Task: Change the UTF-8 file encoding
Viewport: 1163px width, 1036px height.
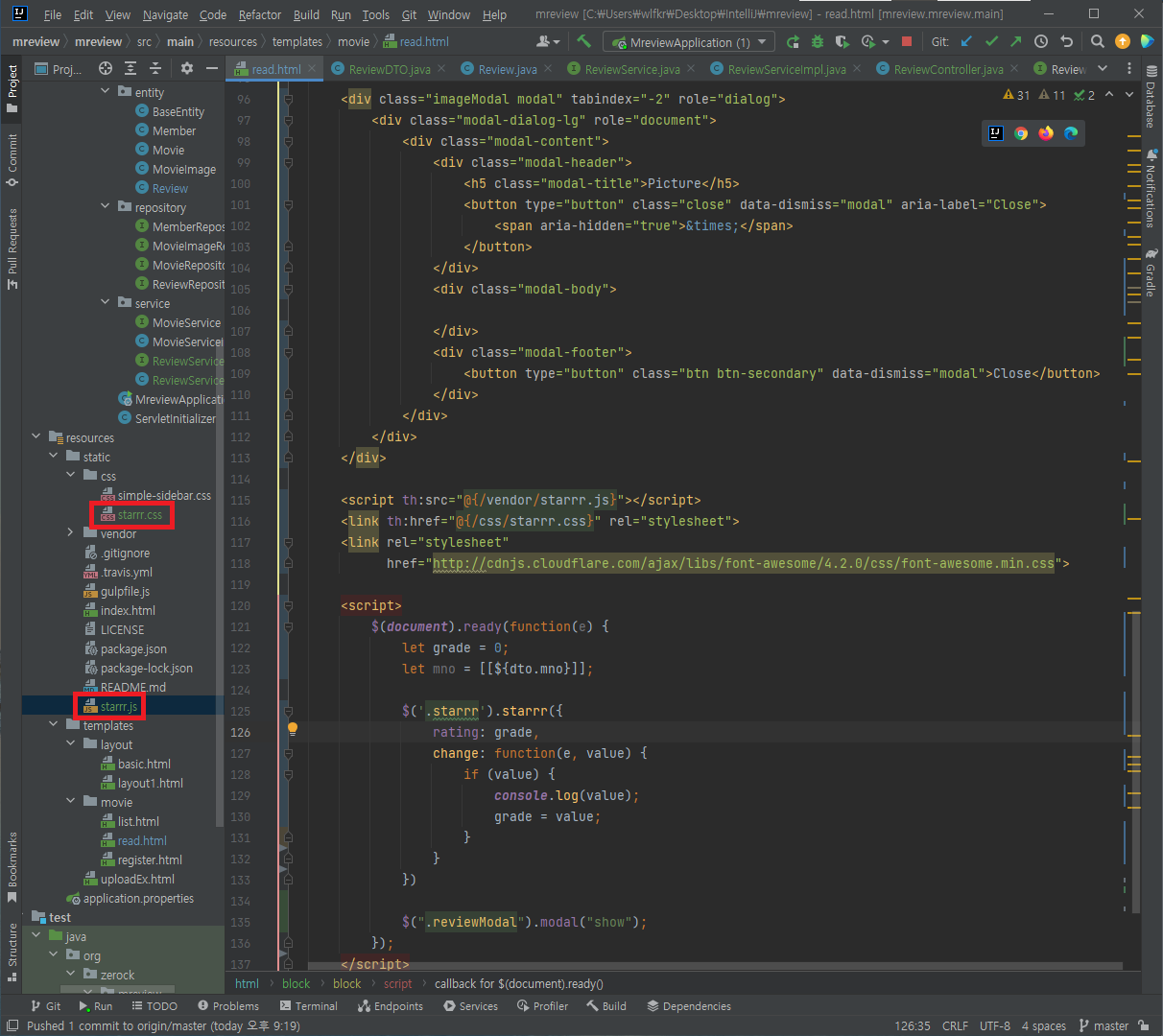Action: coord(995,1025)
